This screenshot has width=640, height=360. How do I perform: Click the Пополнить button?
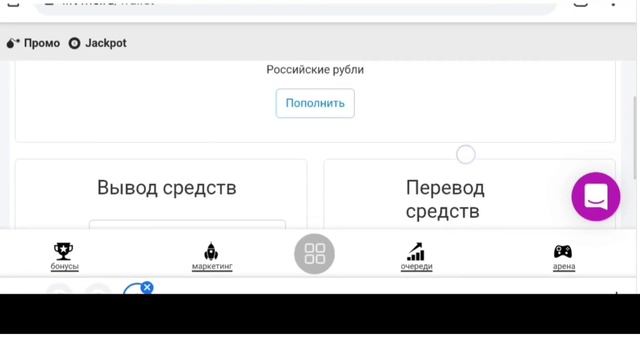click(315, 103)
